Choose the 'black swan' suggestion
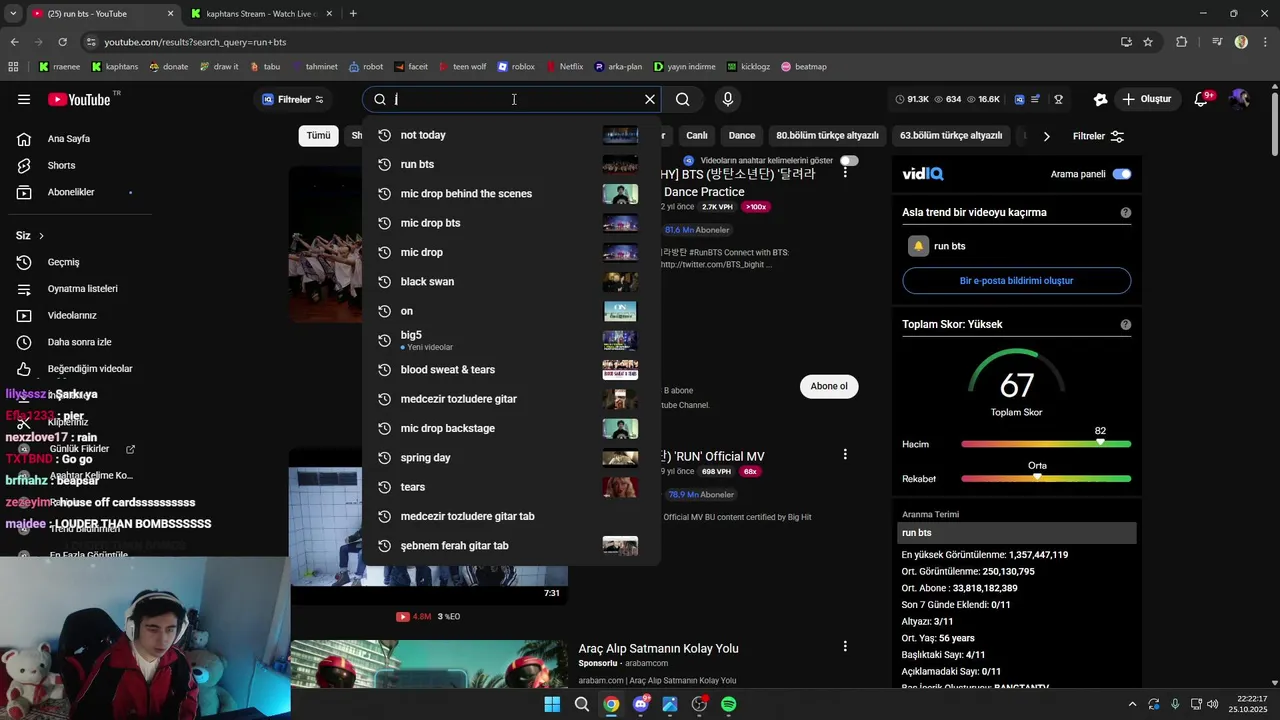Image resolution: width=1280 pixels, height=720 pixels. 511,282
